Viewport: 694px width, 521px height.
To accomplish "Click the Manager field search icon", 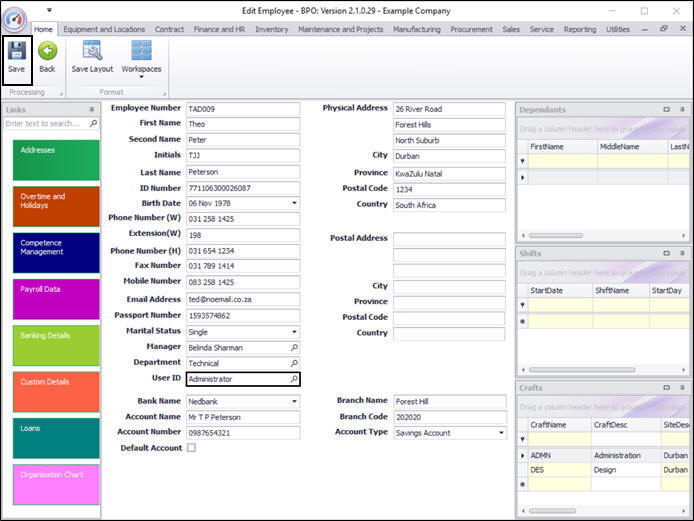I will point(294,348).
